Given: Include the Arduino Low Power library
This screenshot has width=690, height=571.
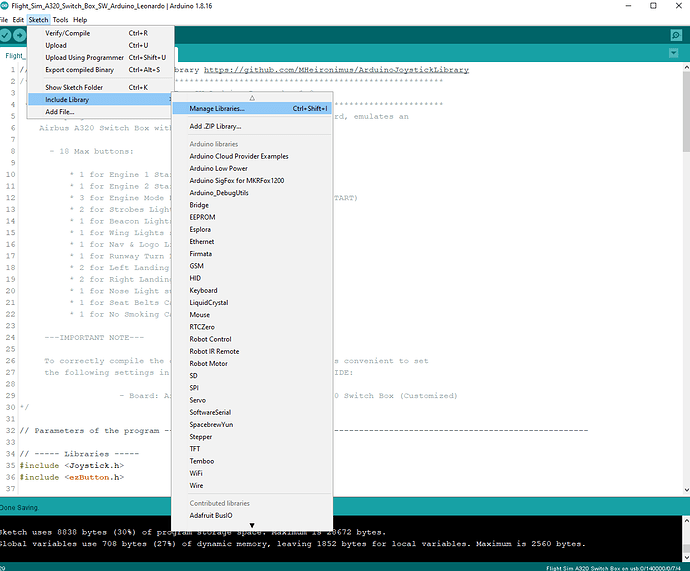Looking at the screenshot, I should pyautogui.click(x=252, y=168).
